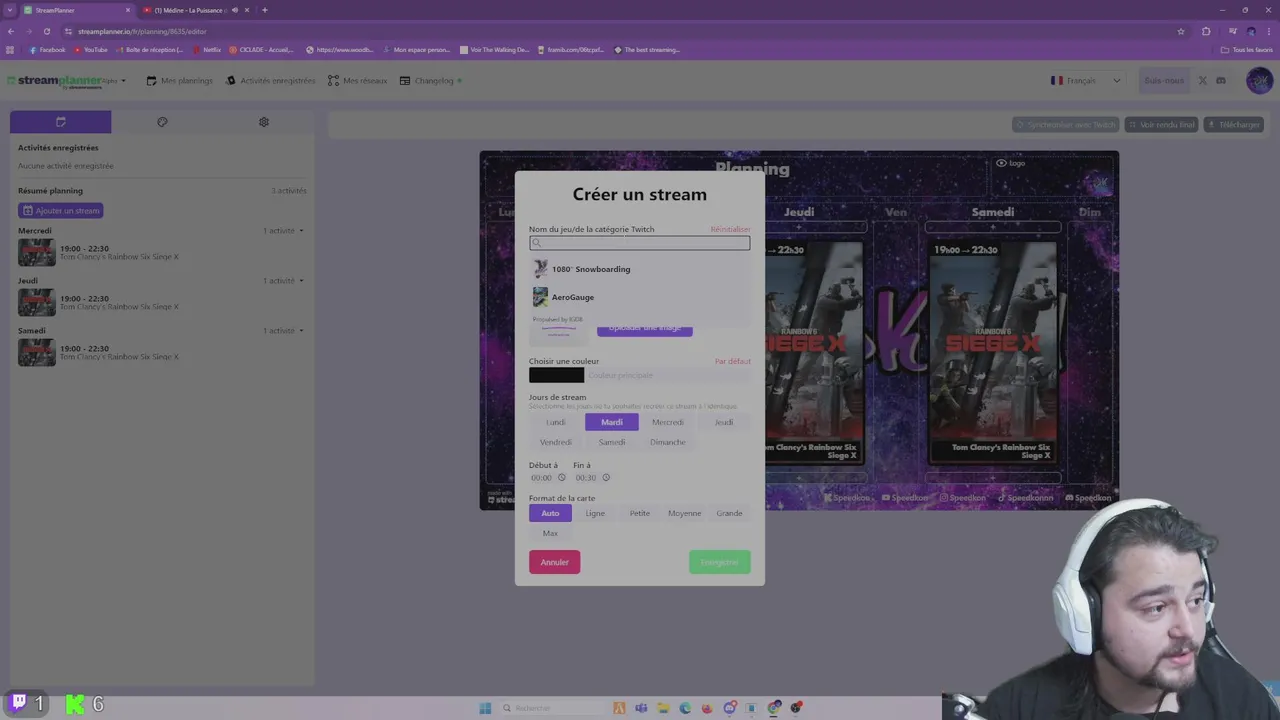
Task: Open Chrome three-dot menu
Action: pos(1268,31)
